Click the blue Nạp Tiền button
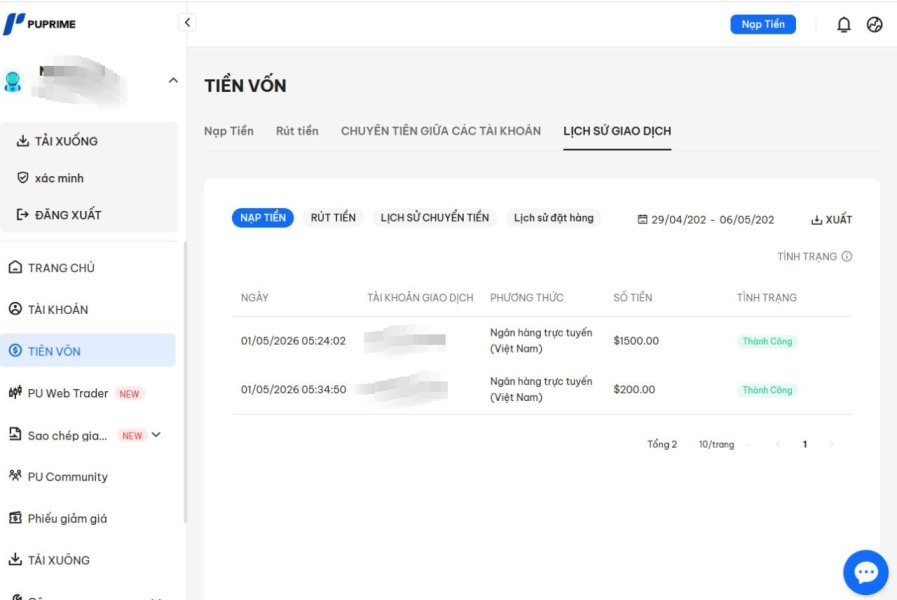Screen dimensions: 897x600 [x=763, y=24]
